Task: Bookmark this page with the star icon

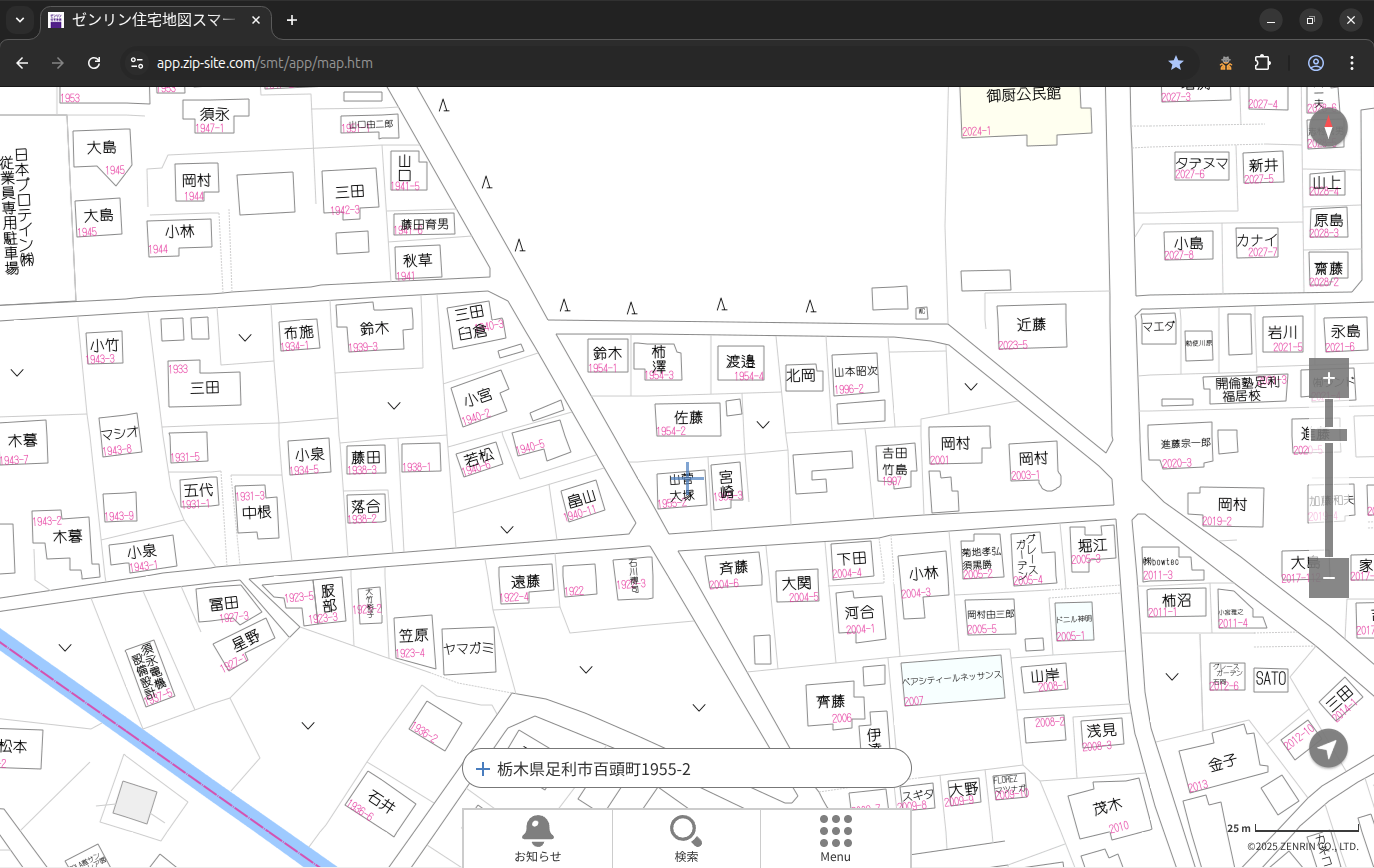Action: click(x=1176, y=63)
